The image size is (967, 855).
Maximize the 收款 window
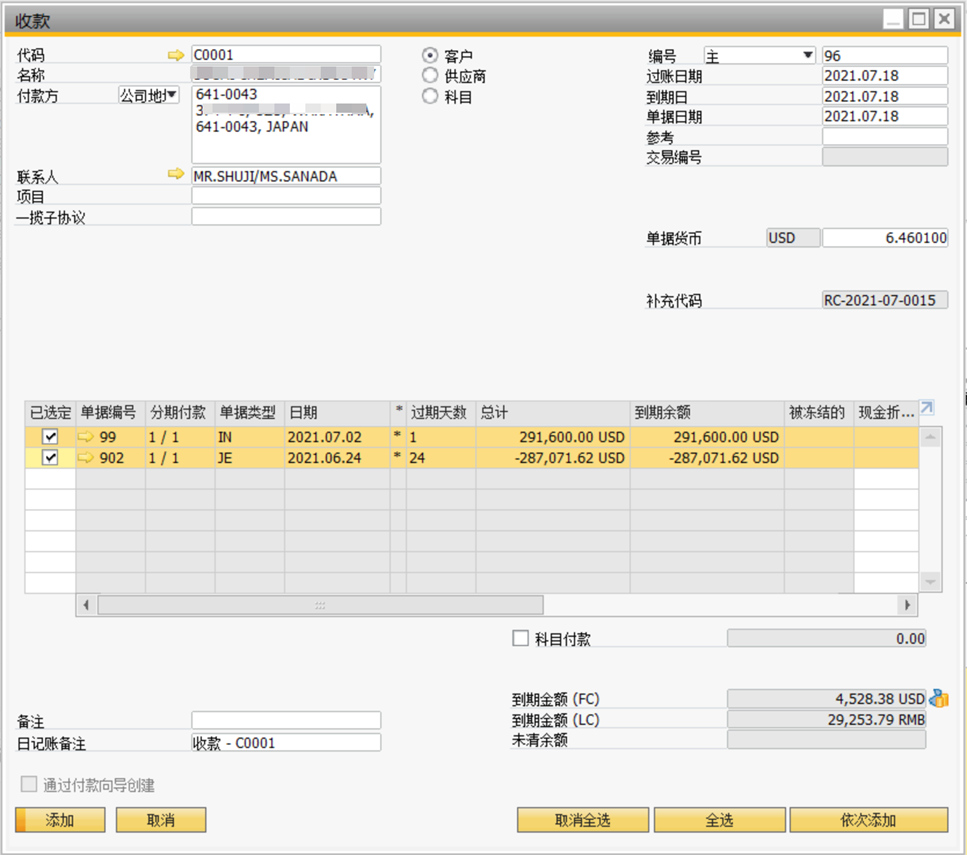pyautogui.click(x=919, y=19)
